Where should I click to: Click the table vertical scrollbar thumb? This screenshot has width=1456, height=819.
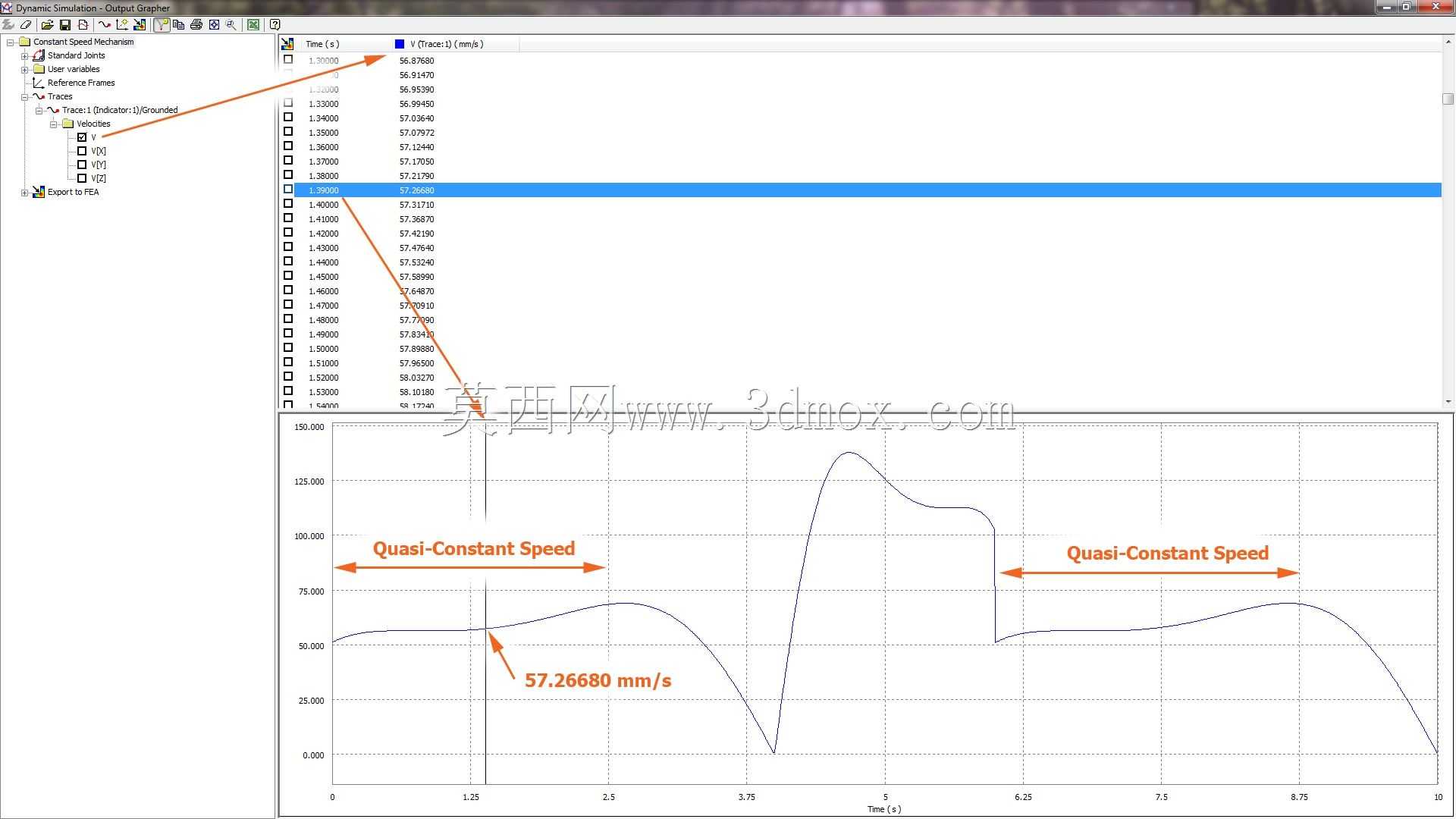1448,99
